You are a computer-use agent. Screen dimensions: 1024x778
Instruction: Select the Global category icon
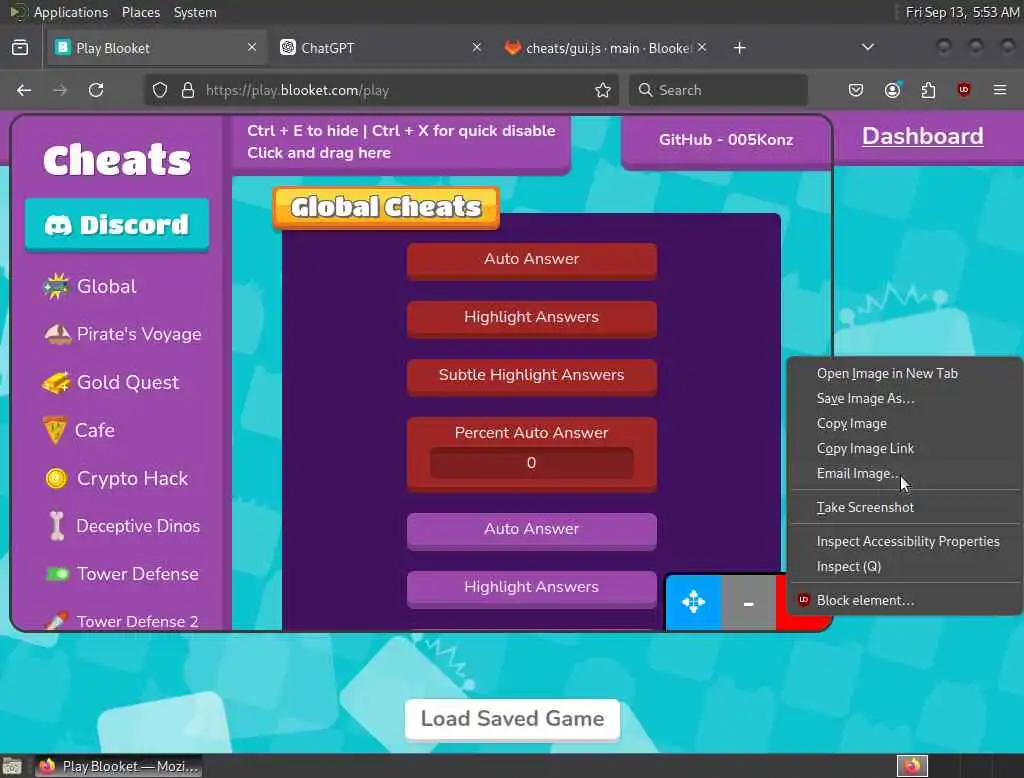click(x=56, y=286)
